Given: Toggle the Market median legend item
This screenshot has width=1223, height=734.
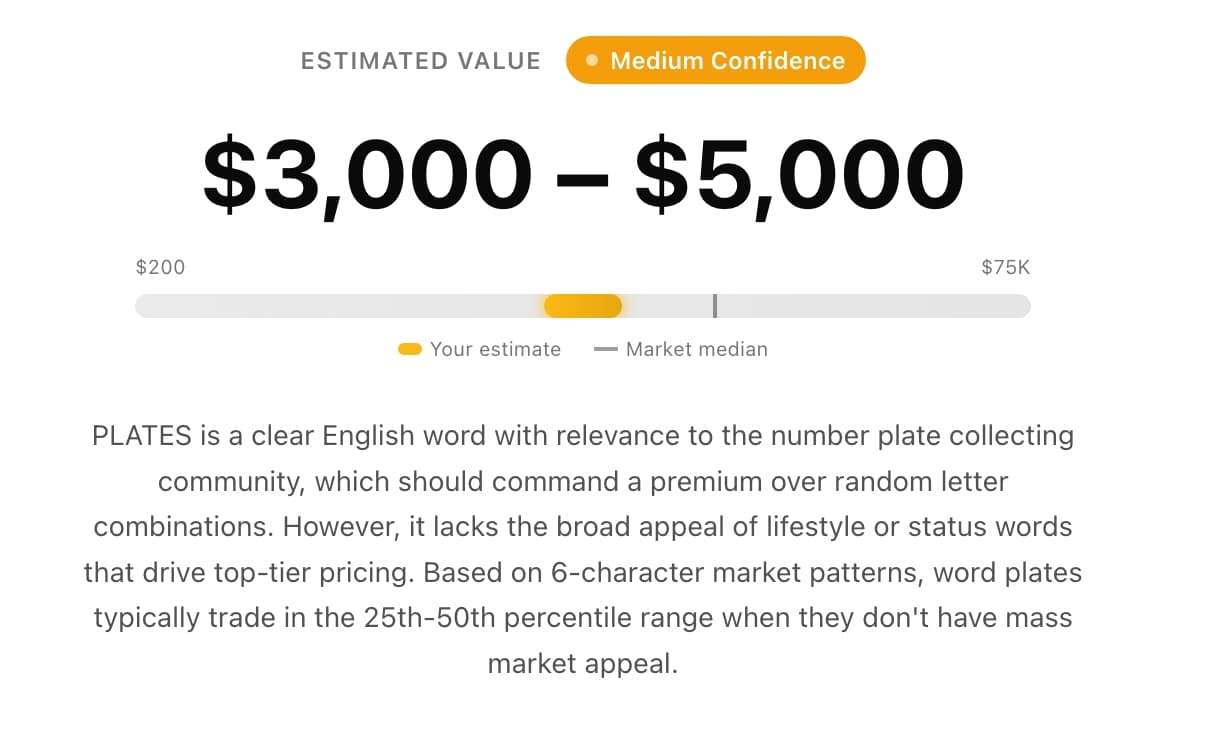Looking at the screenshot, I should click(x=681, y=349).
